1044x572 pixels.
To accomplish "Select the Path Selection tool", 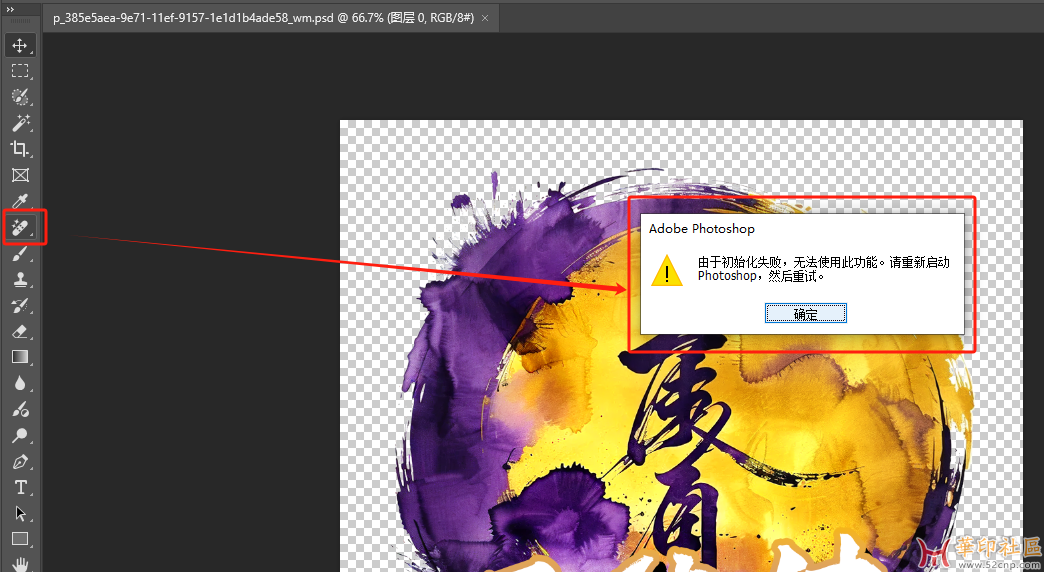I will click(20, 513).
